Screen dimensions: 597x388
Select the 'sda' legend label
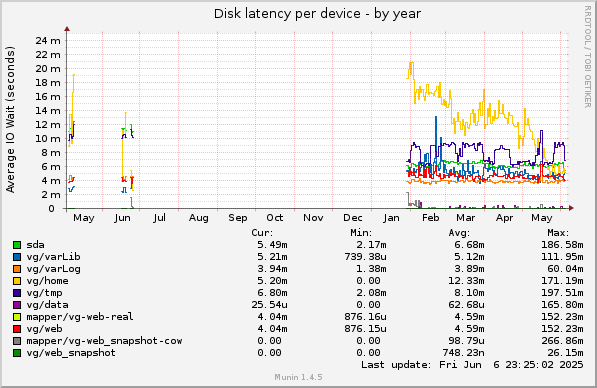click(35, 245)
